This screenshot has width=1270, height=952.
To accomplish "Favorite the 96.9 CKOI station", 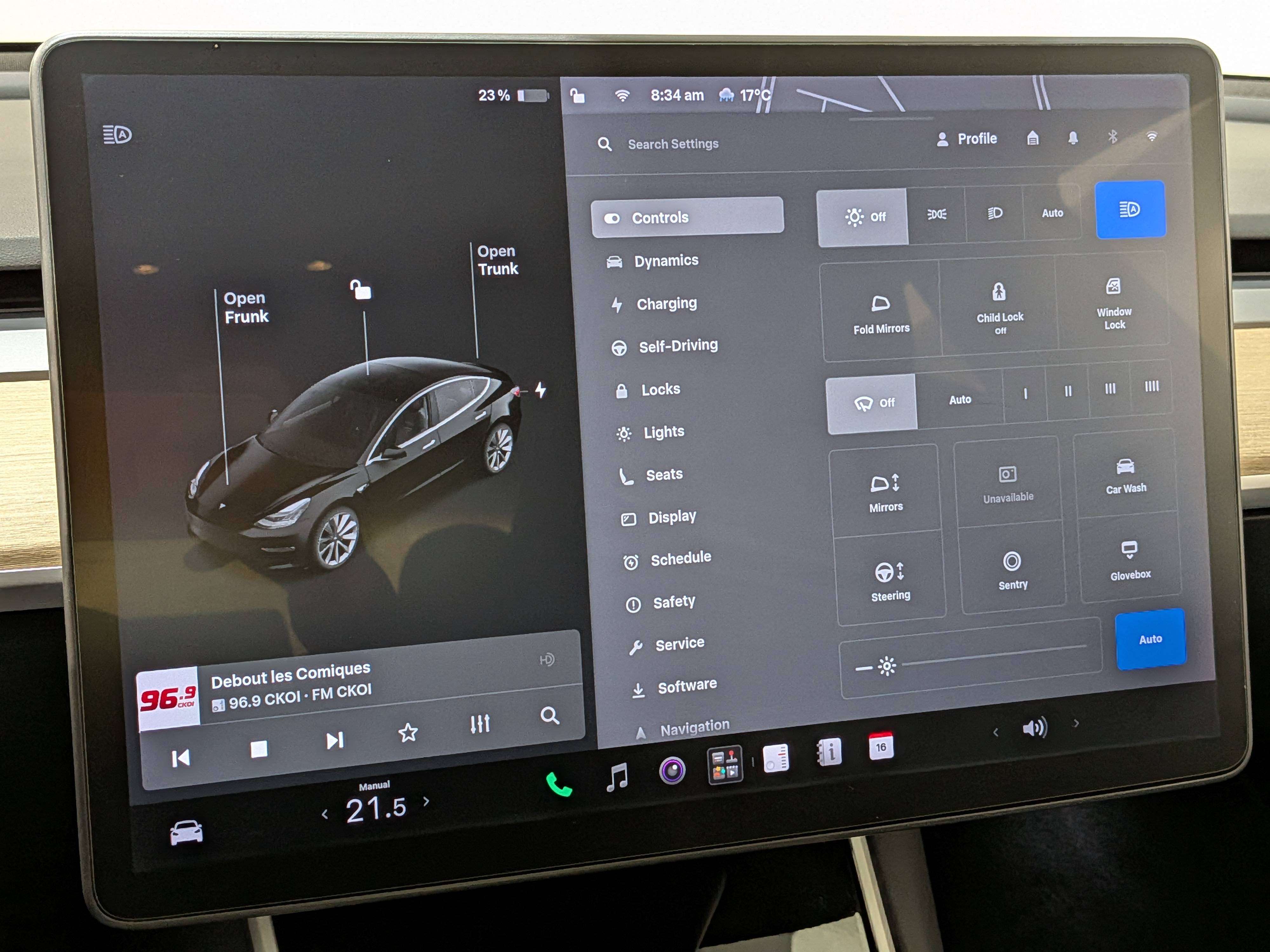I will pos(408,733).
